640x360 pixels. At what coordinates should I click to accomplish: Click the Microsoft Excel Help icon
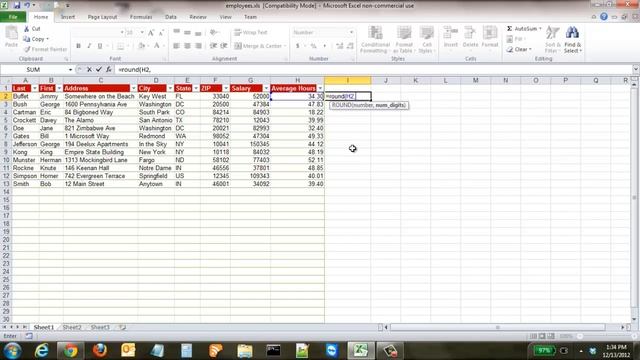point(604,17)
